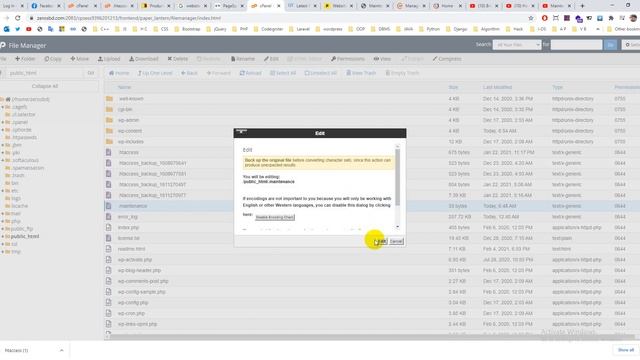Expand the ssl tree folder

click(x=2, y=244)
